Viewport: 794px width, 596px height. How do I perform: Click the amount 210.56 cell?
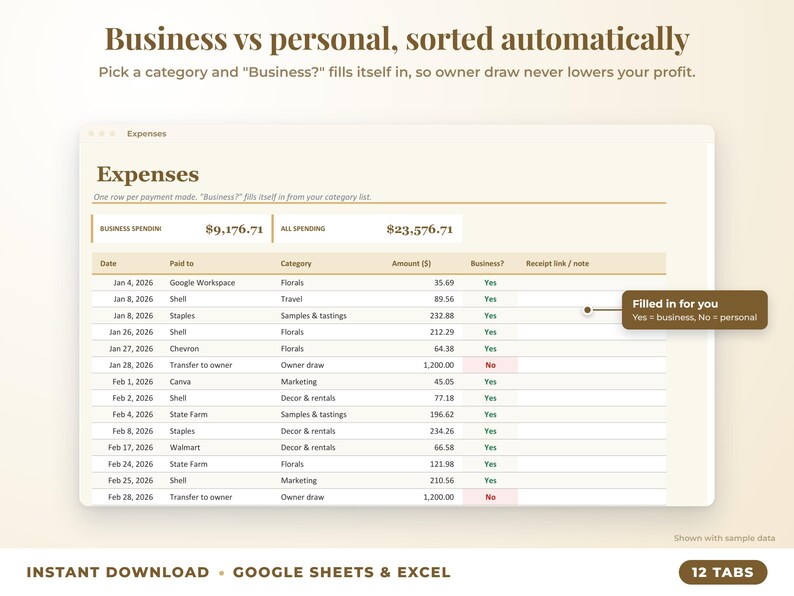[442, 481]
